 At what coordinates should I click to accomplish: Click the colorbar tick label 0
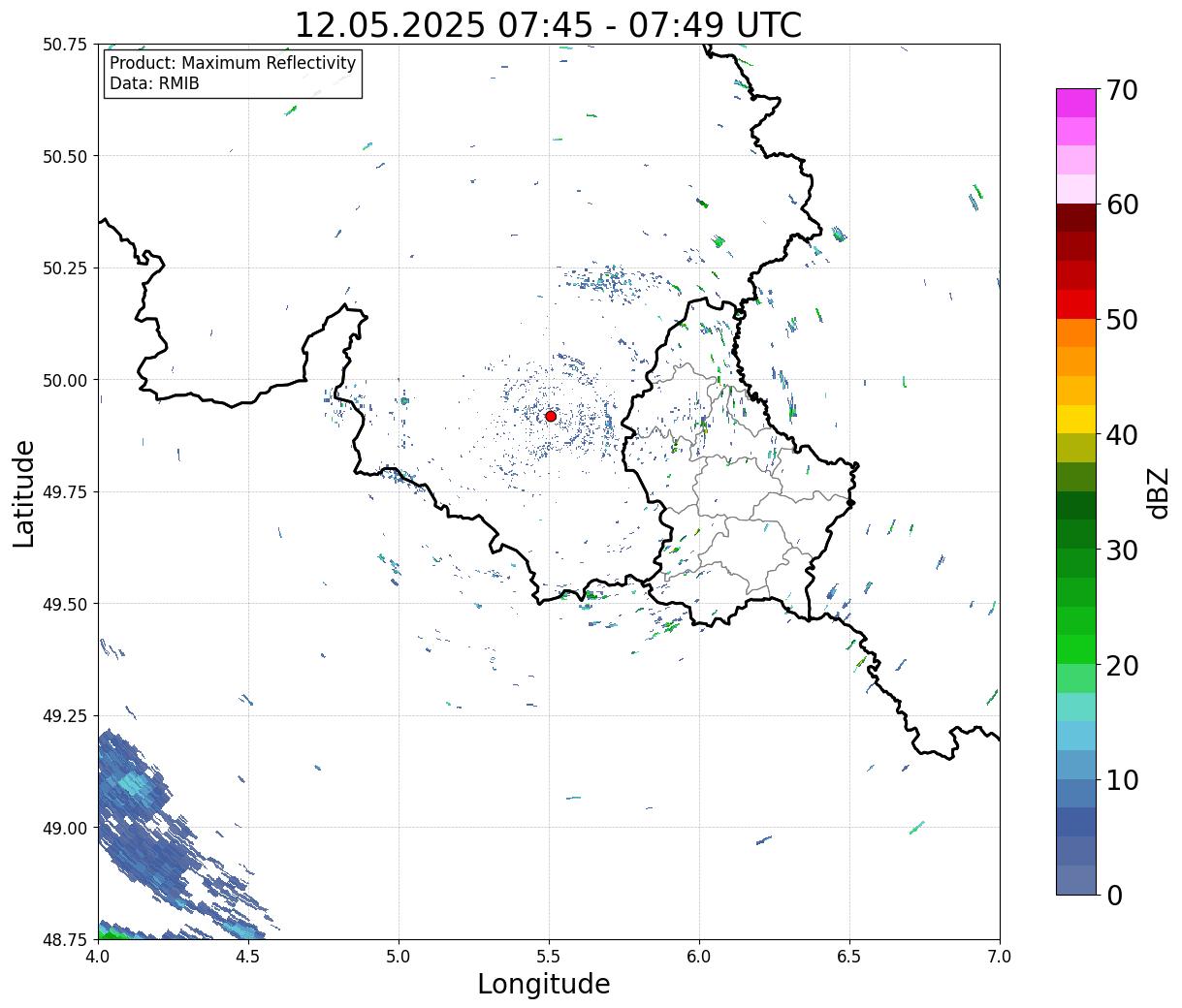pos(1114,896)
